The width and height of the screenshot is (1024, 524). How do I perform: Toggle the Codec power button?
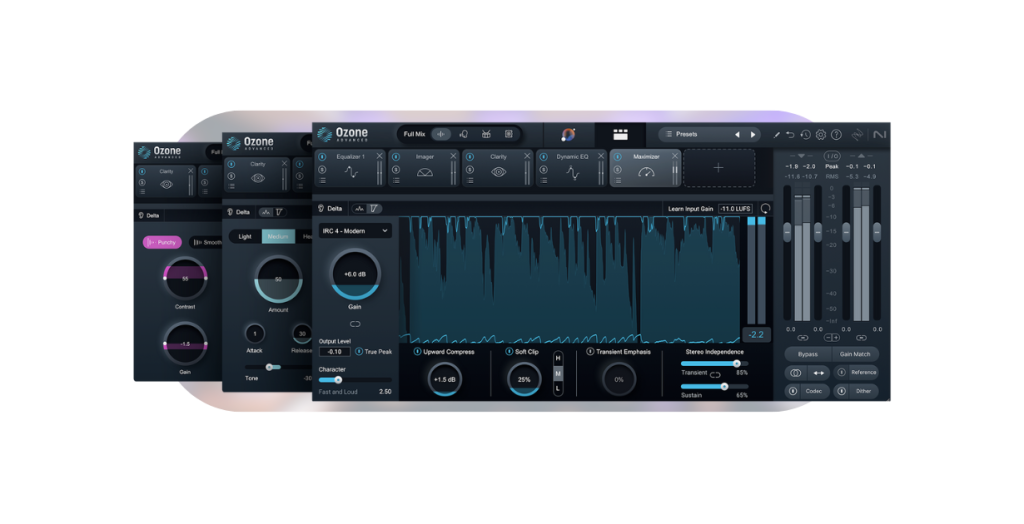(x=793, y=391)
